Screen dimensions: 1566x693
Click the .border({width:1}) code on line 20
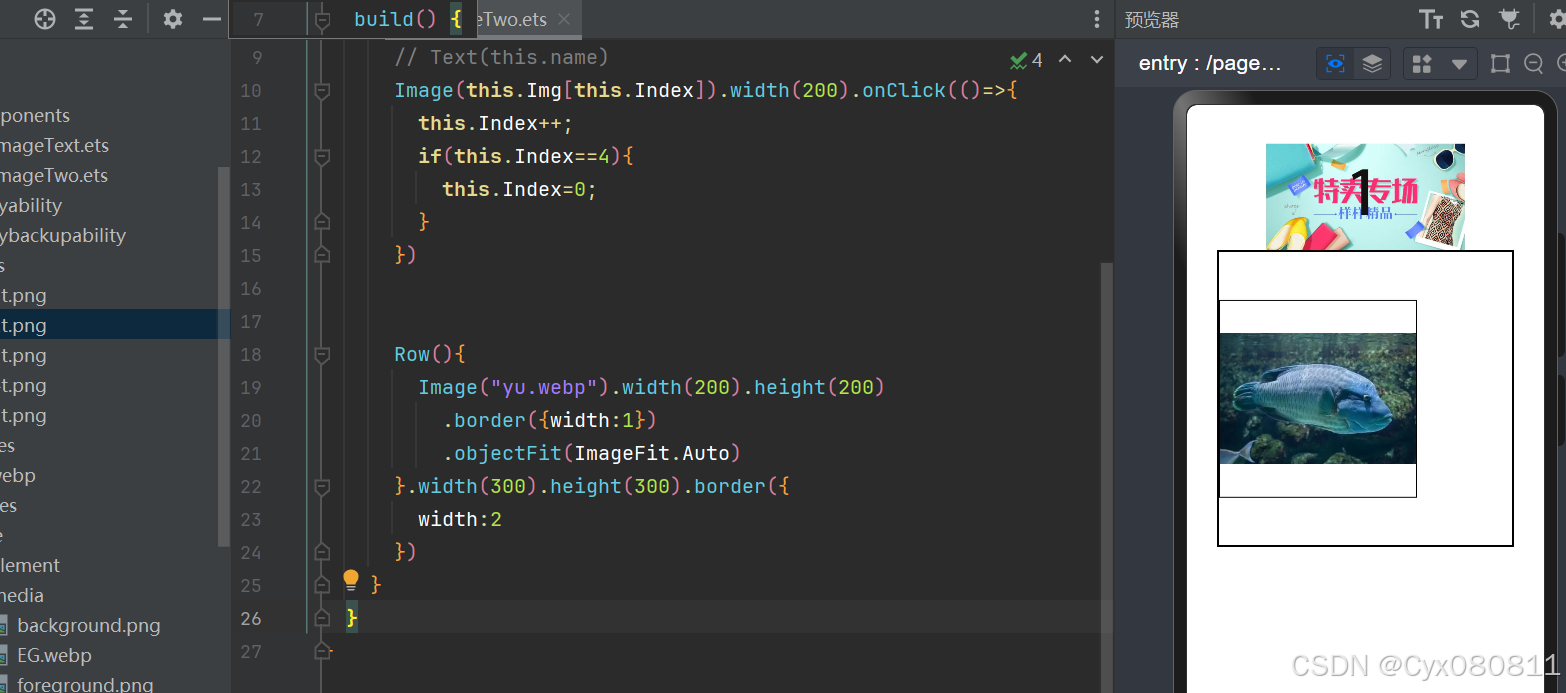click(549, 420)
